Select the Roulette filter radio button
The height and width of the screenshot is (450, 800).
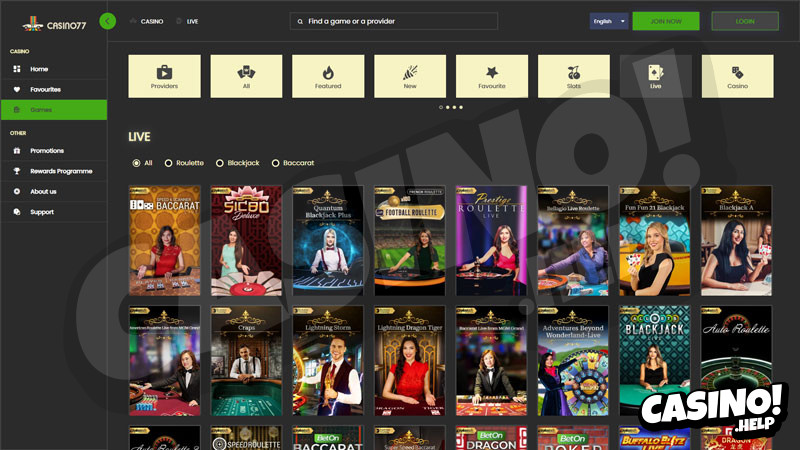pos(168,163)
